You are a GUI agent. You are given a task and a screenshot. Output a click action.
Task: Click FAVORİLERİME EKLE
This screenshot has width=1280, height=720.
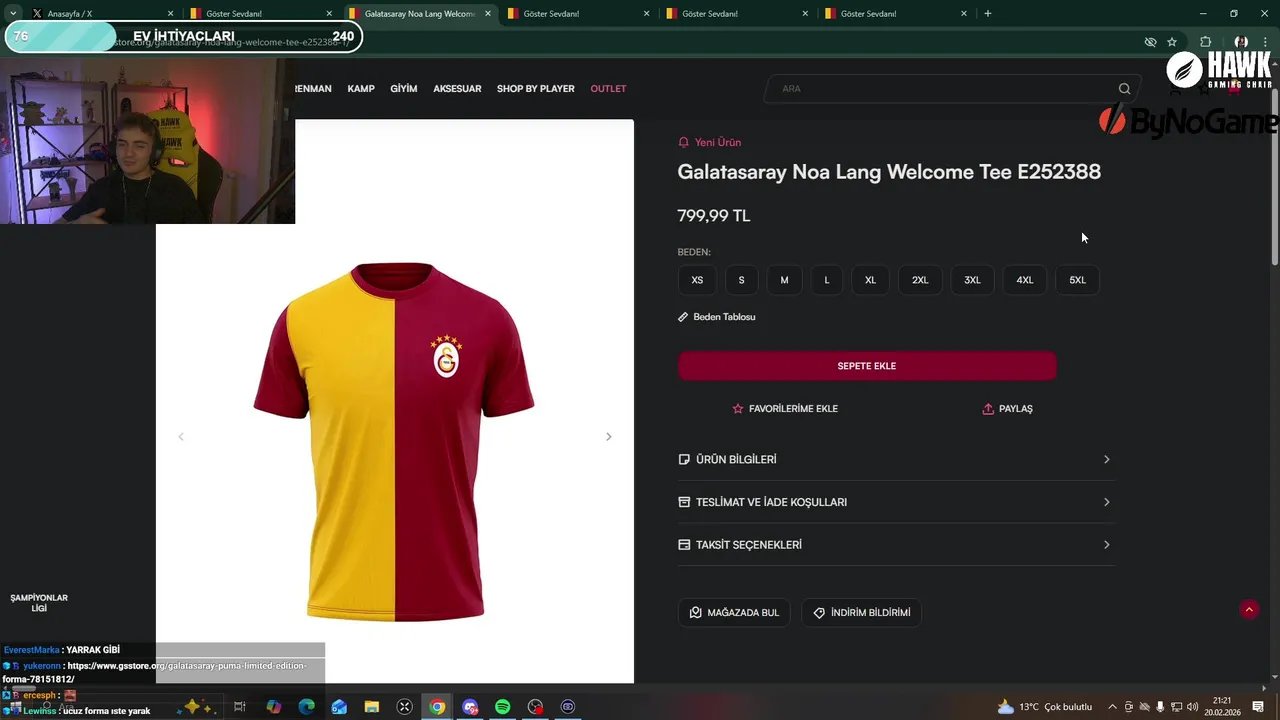click(785, 409)
